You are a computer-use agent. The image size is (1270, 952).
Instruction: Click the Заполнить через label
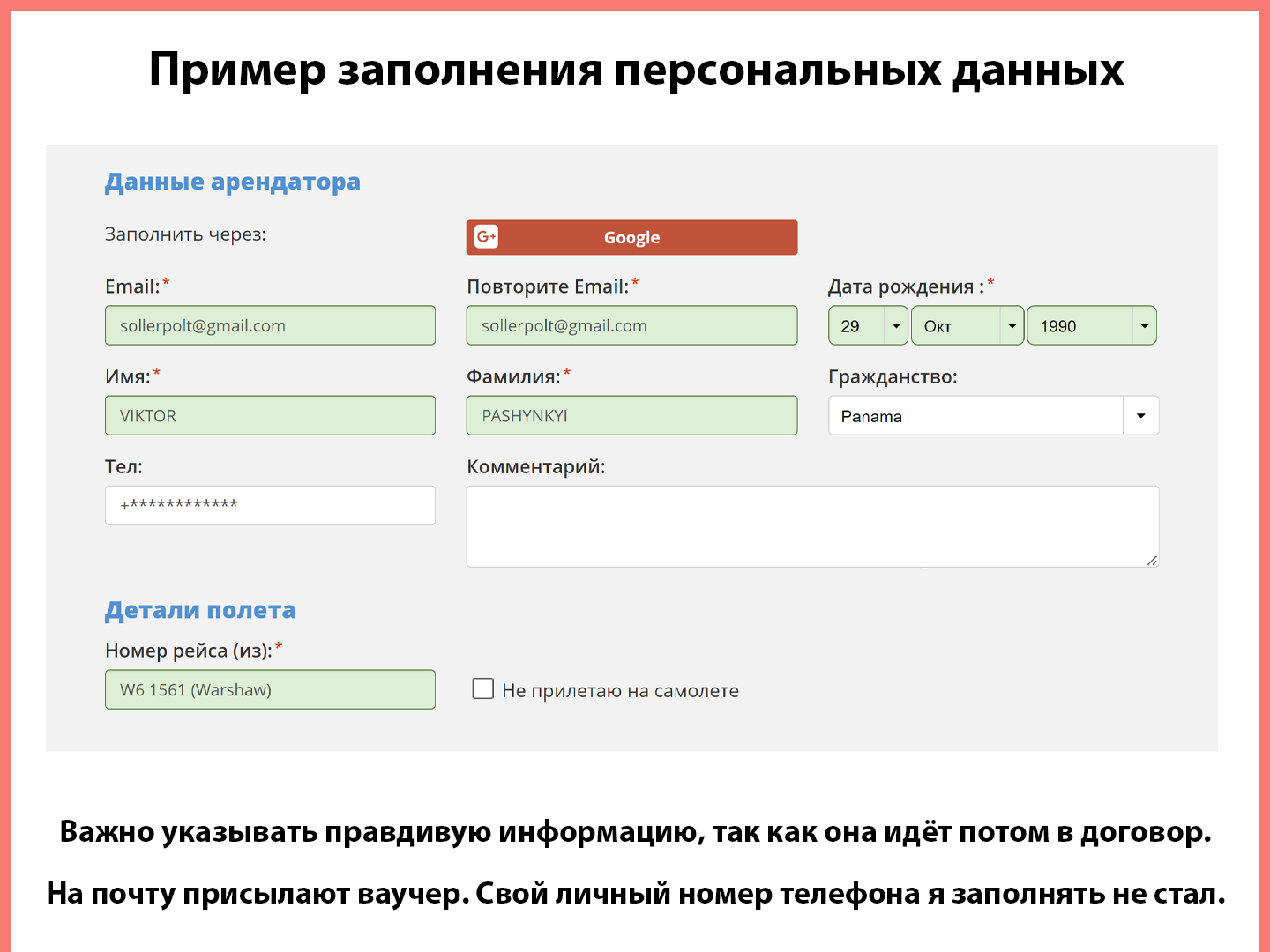click(185, 234)
